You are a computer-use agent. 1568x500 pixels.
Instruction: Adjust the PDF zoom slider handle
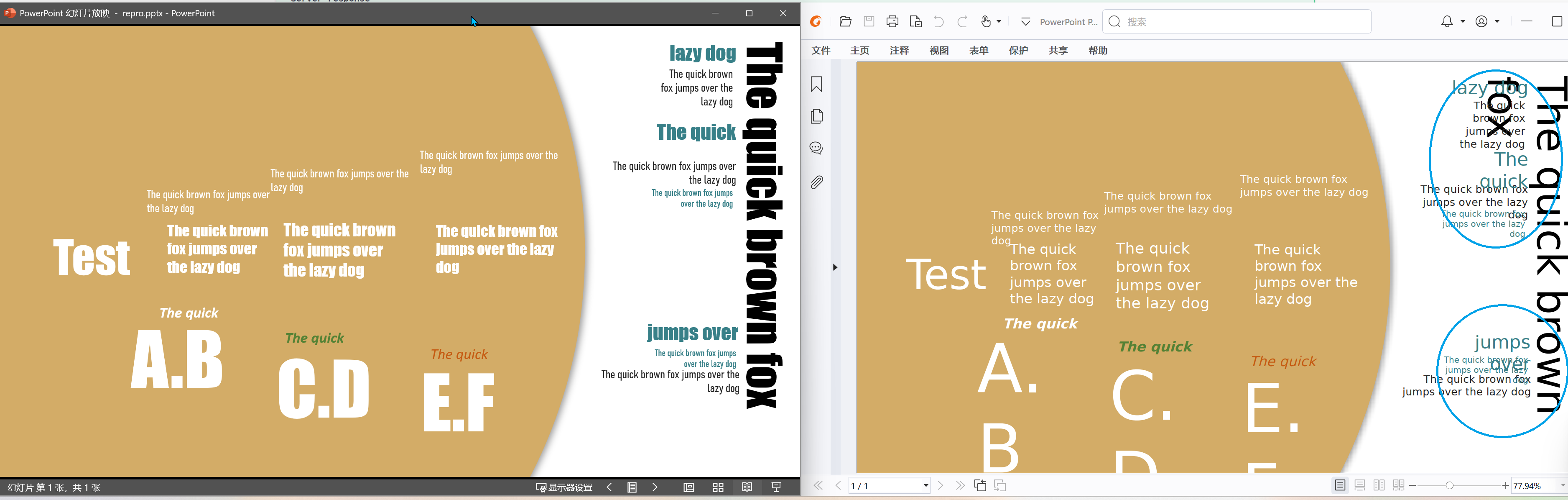tap(1449, 485)
